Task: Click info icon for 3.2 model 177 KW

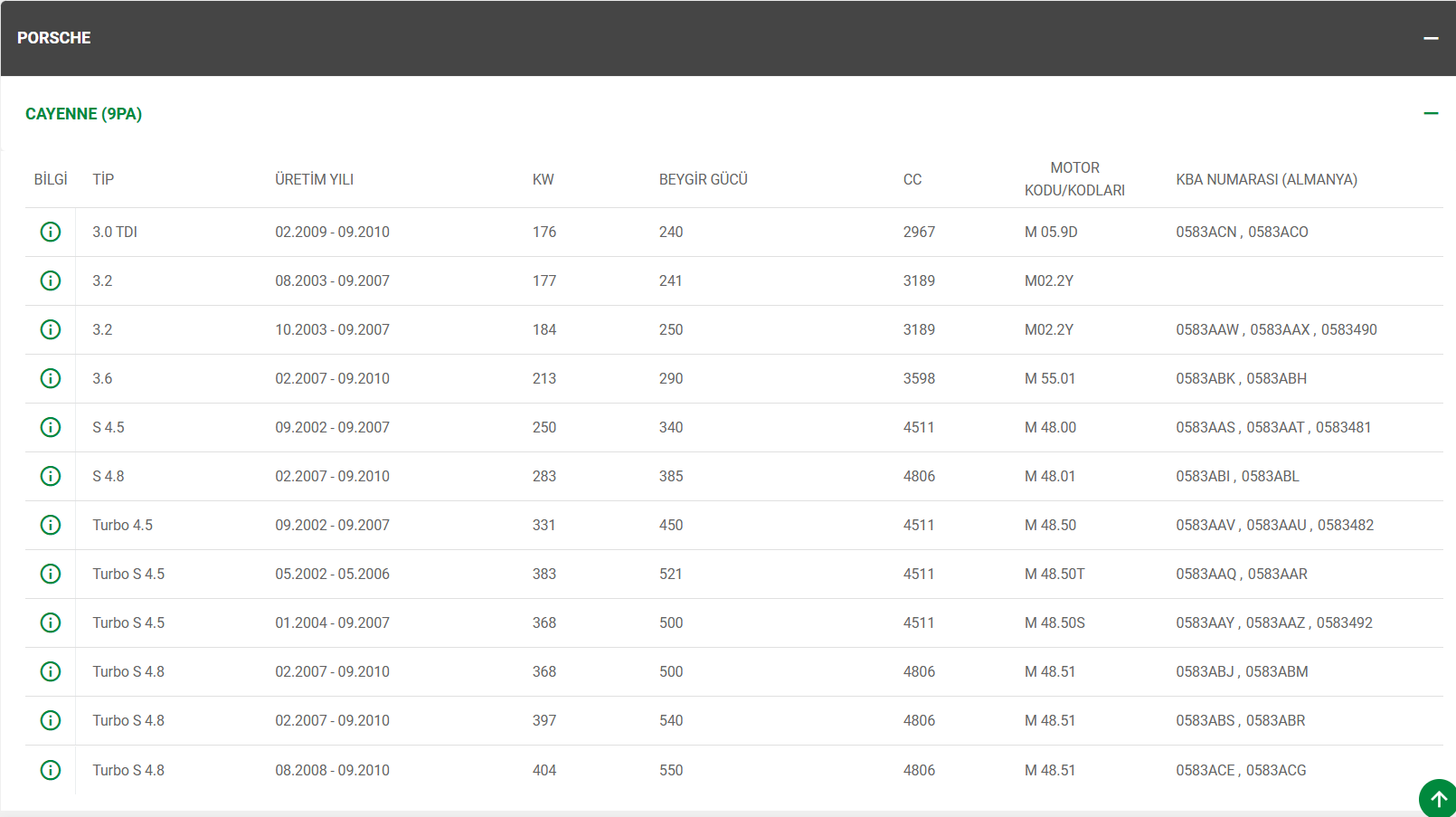Action: pos(51,281)
